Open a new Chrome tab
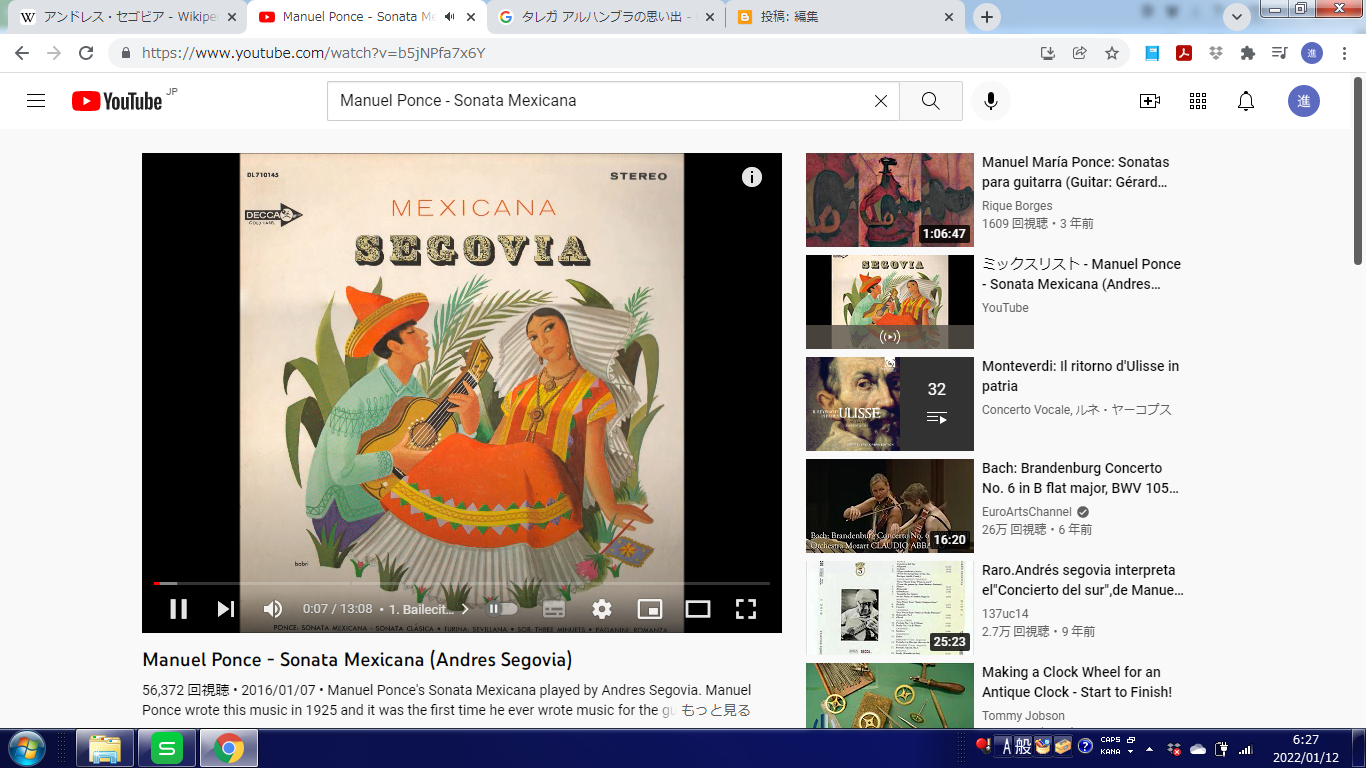This screenshot has width=1366, height=768. coord(987,17)
